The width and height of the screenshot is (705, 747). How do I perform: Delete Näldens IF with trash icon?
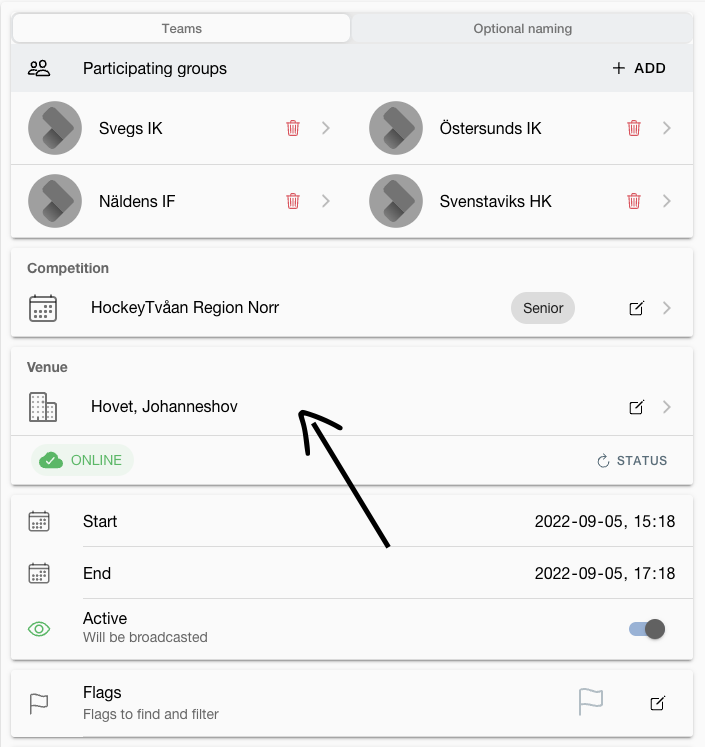[x=293, y=201]
